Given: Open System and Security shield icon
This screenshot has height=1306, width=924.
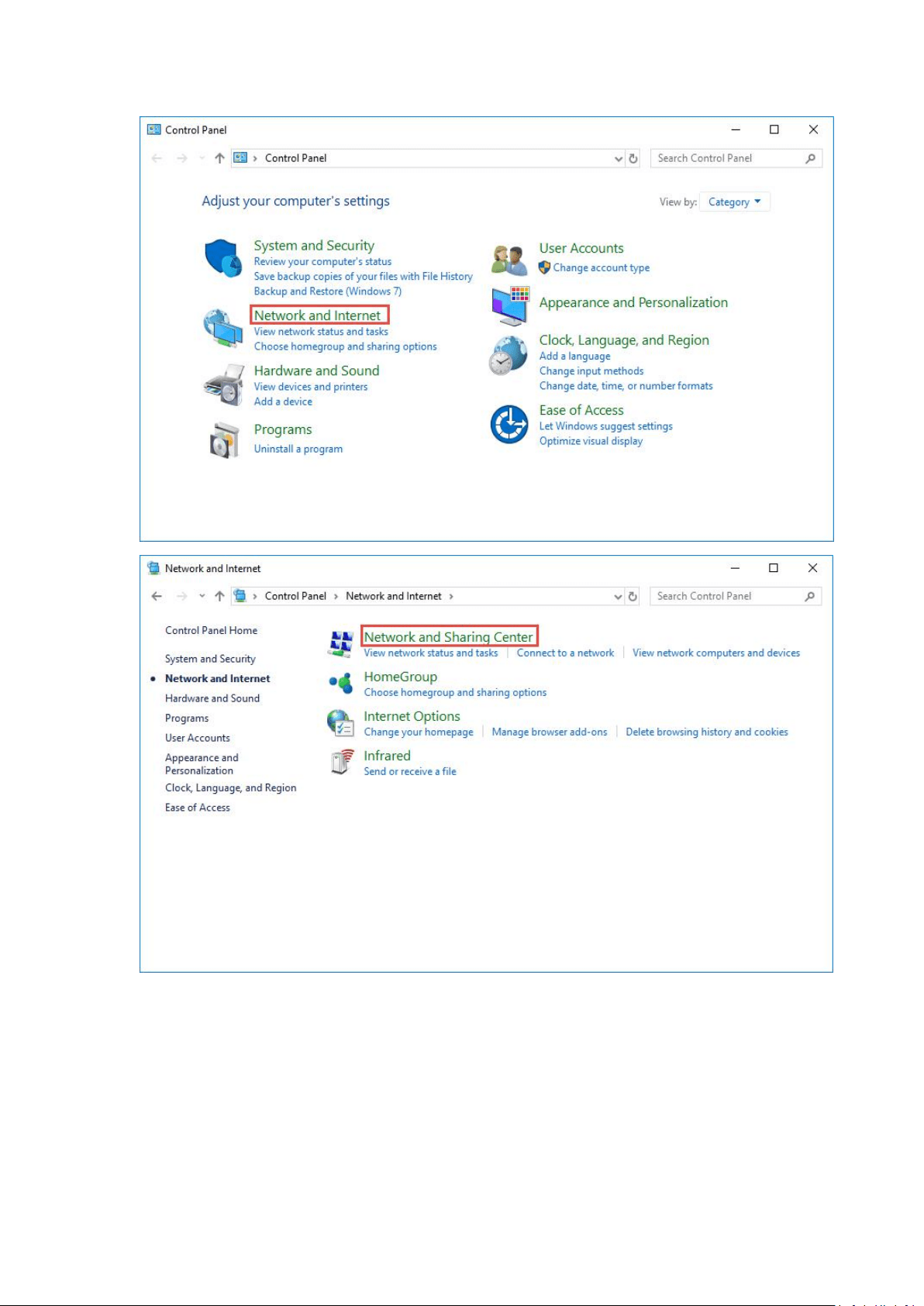Looking at the screenshot, I should click(223, 258).
